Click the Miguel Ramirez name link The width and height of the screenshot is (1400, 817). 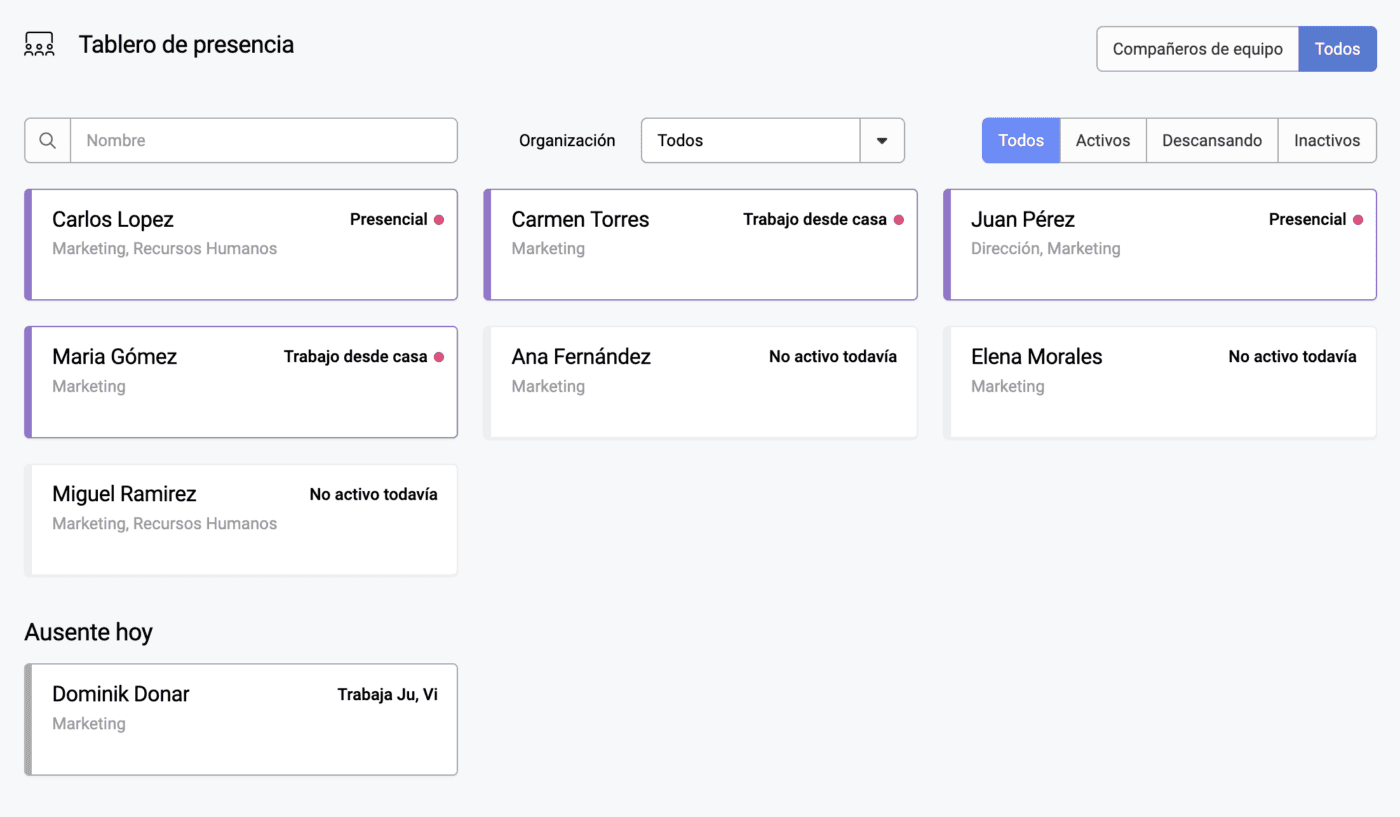pos(124,494)
